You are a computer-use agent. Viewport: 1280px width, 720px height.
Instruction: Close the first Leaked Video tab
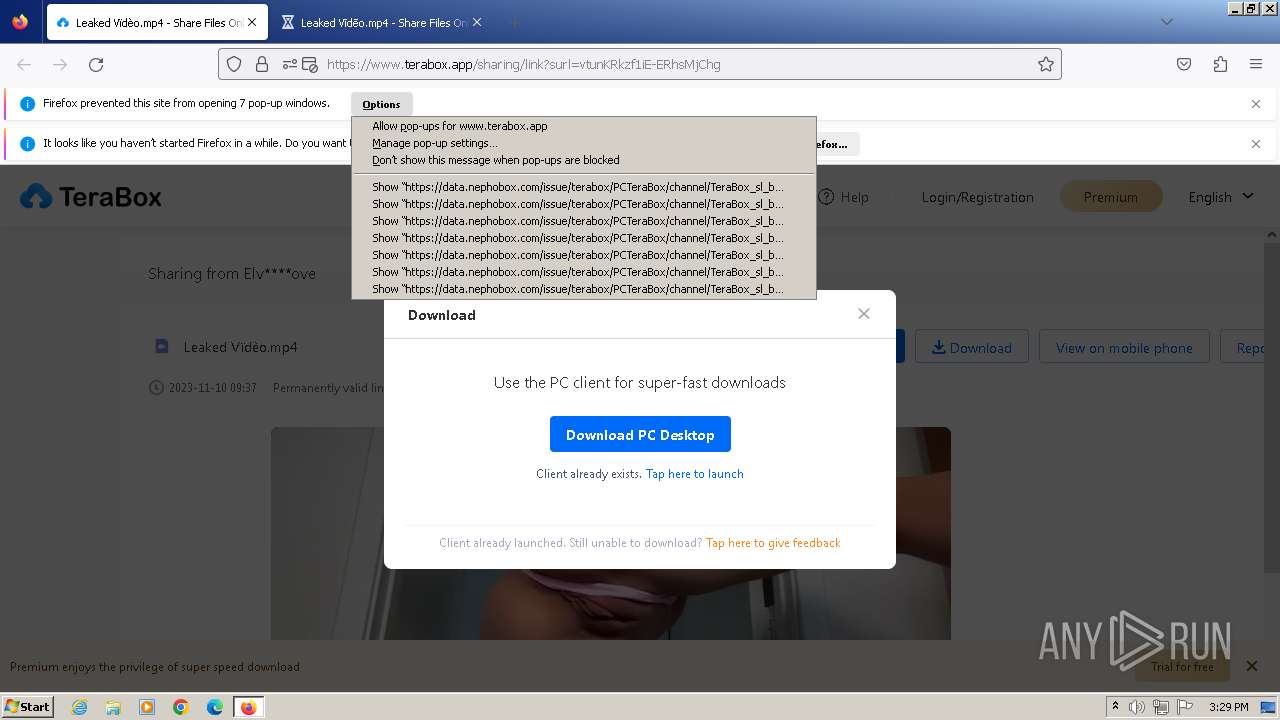[252, 22]
